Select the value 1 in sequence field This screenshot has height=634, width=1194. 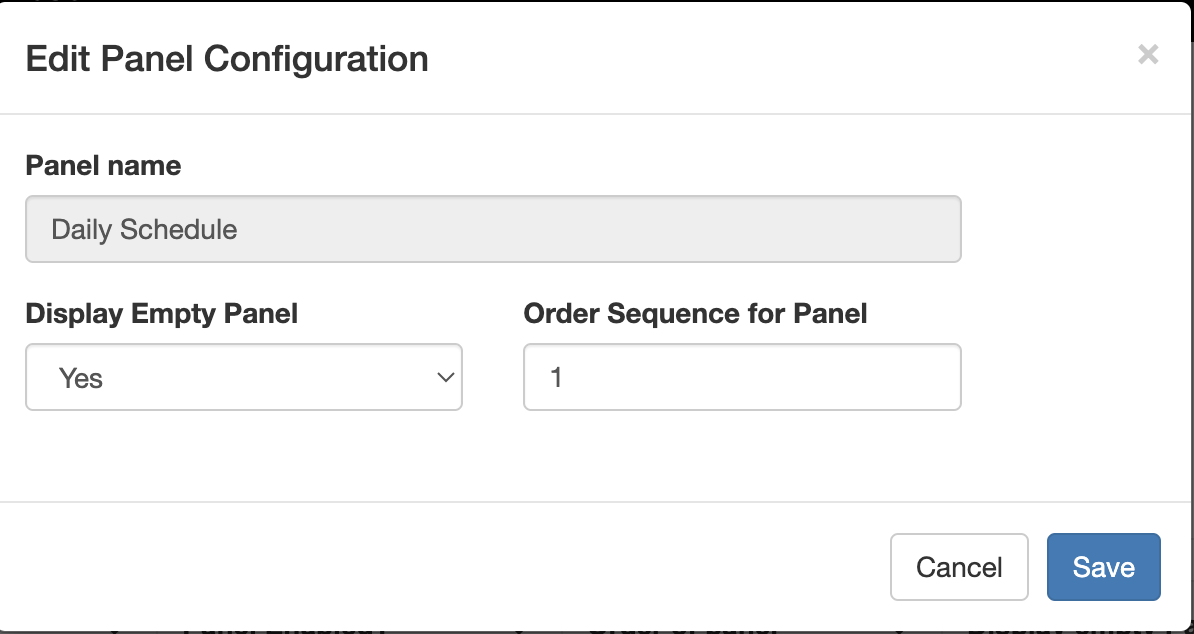click(x=558, y=377)
